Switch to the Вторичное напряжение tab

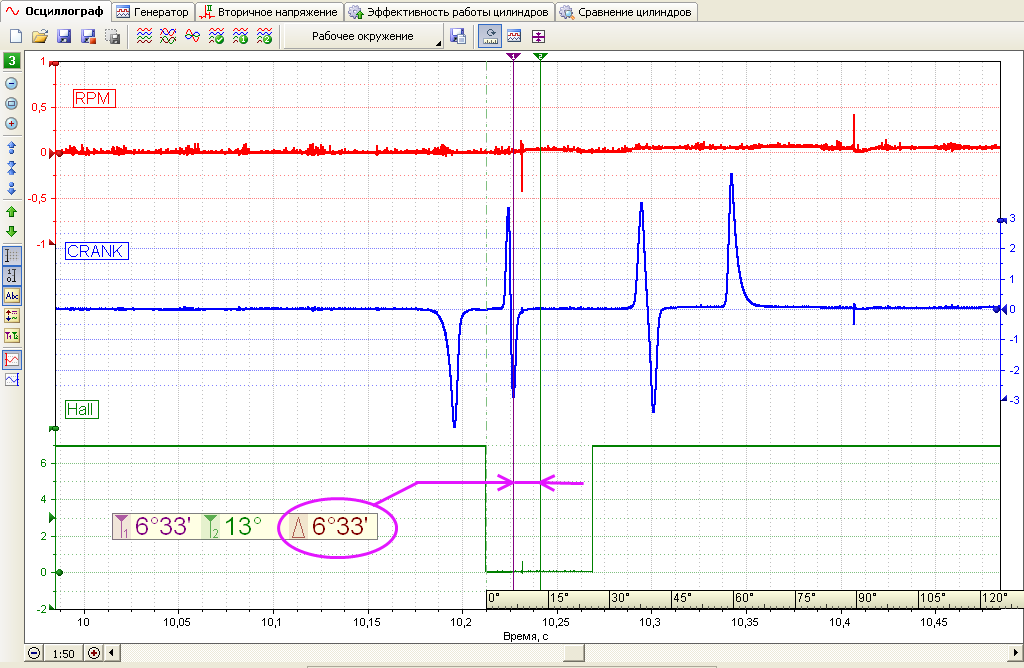[x=269, y=12]
